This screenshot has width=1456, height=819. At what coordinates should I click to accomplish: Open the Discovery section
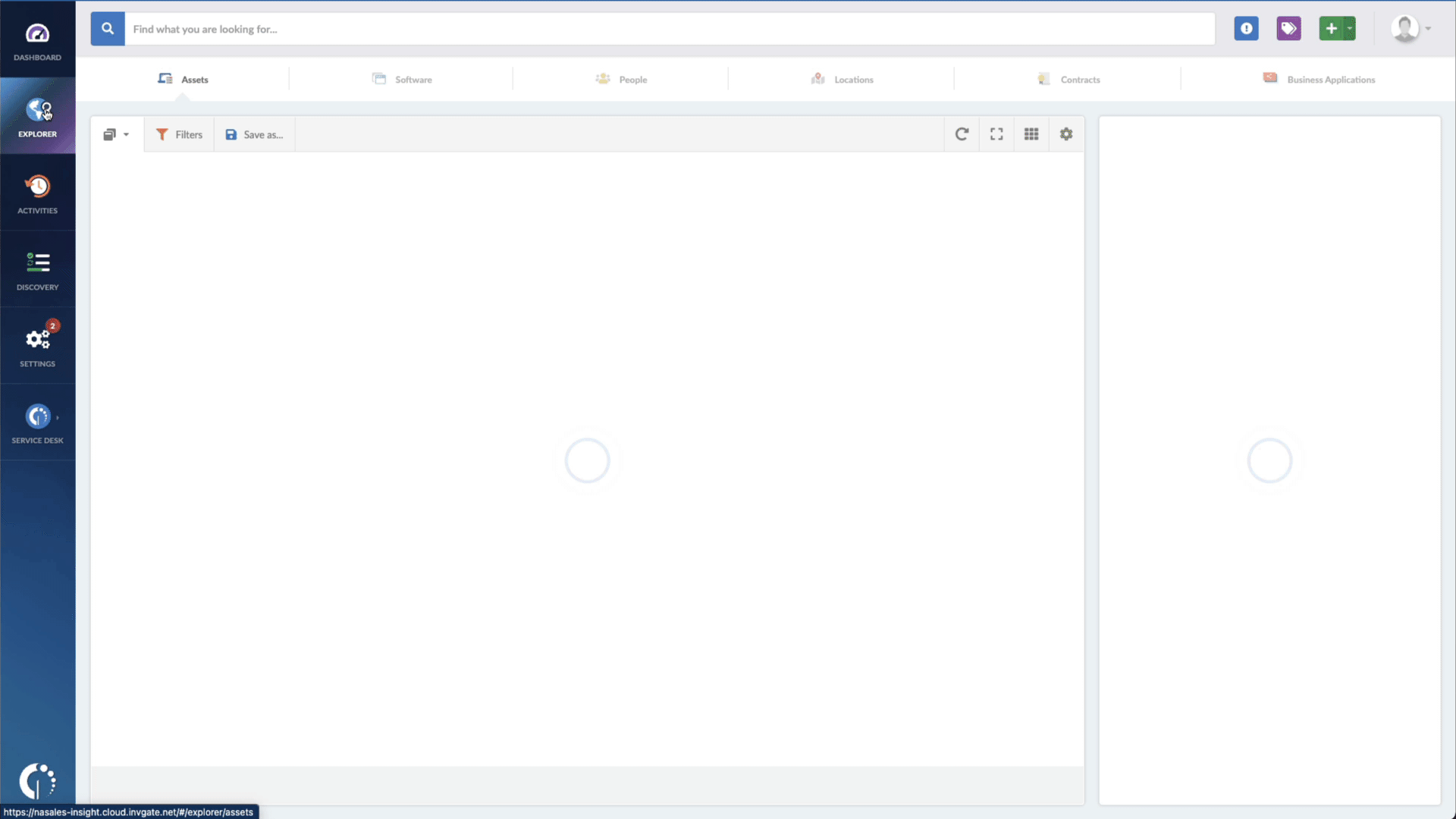click(37, 270)
